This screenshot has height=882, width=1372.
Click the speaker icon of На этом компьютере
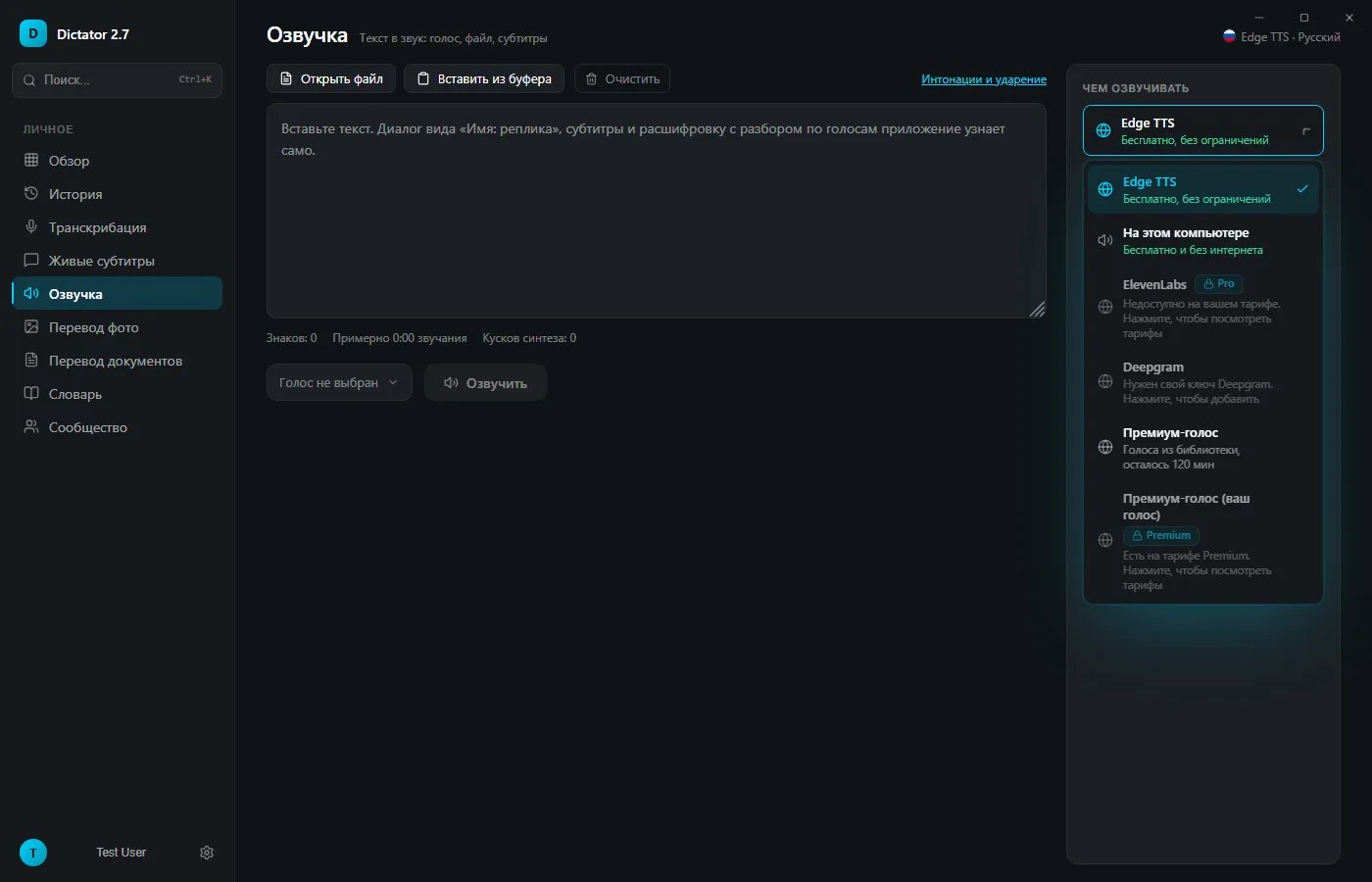(1105, 240)
